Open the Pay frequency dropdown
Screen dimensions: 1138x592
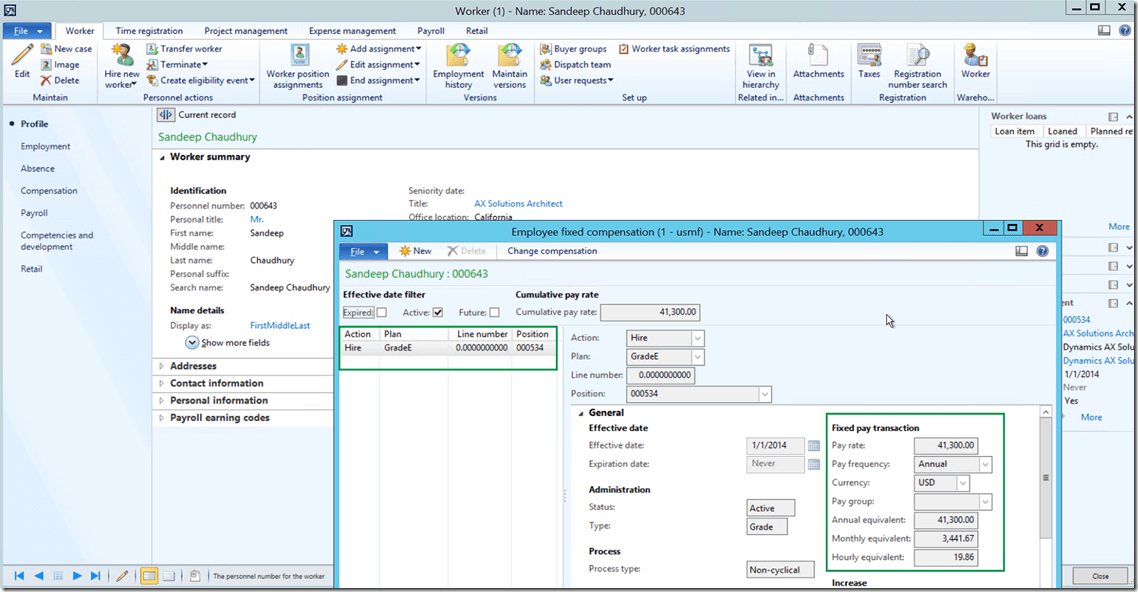pyautogui.click(x=985, y=465)
